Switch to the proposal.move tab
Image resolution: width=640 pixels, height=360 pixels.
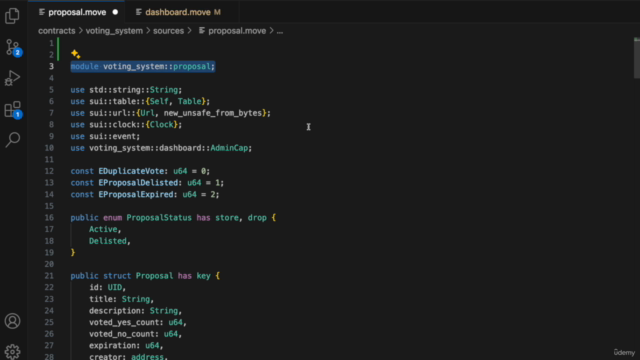pos(77,12)
